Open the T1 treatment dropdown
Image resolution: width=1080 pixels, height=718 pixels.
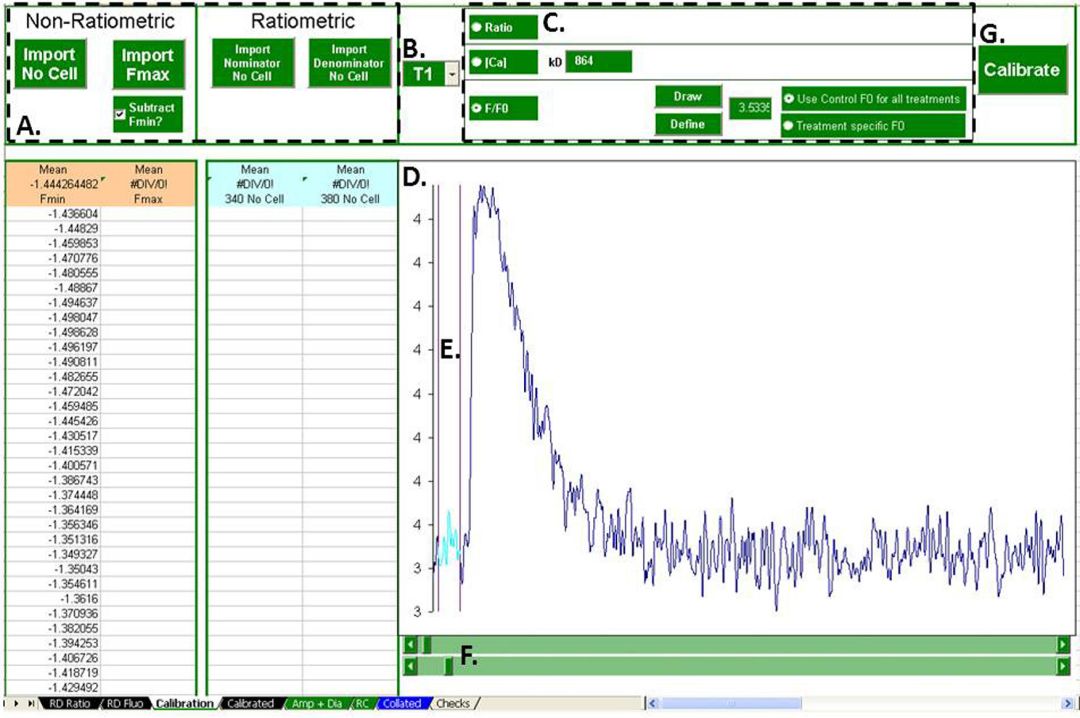pyautogui.click(x=453, y=74)
